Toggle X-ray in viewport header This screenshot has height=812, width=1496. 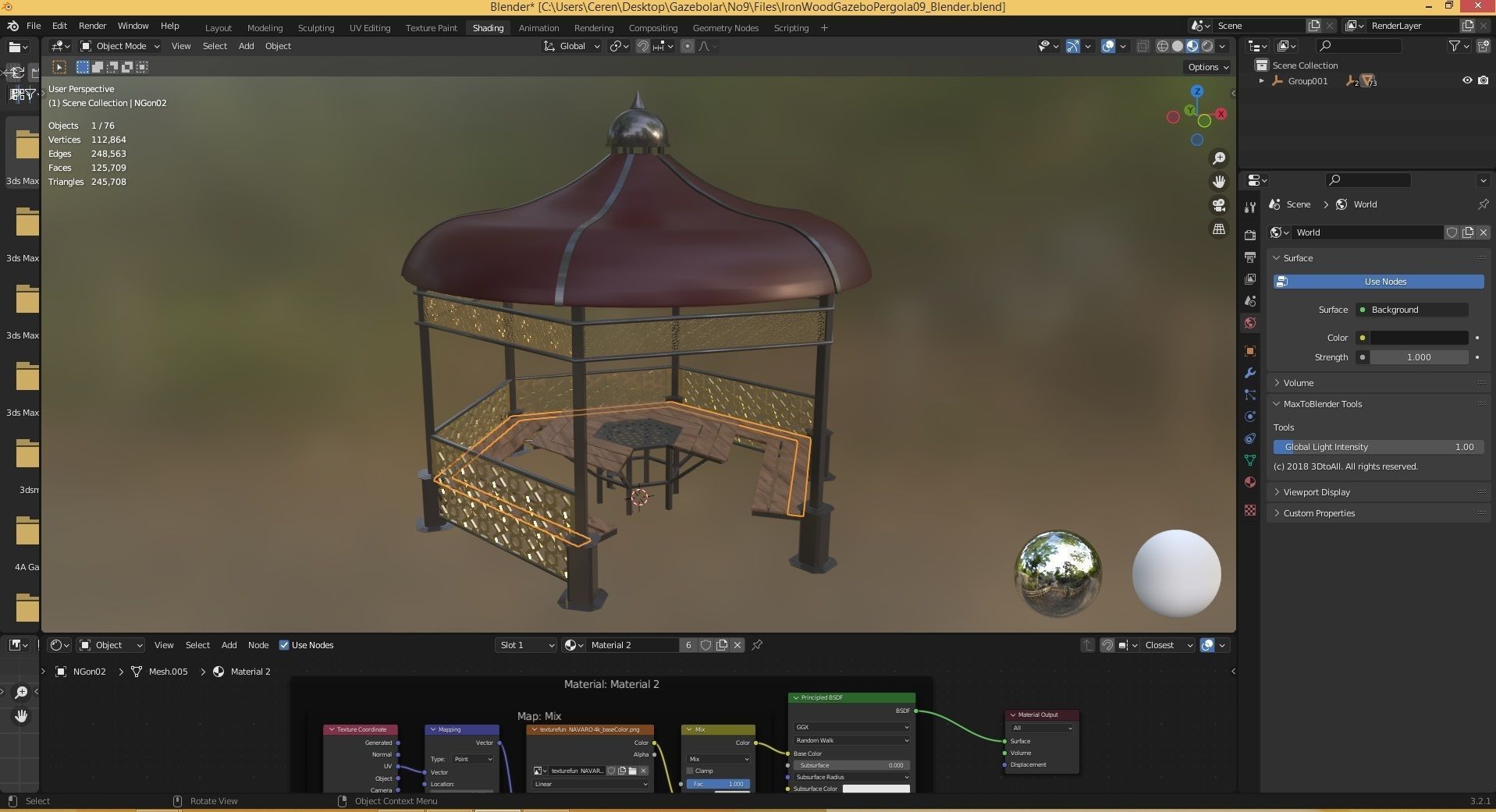(1142, 46)
